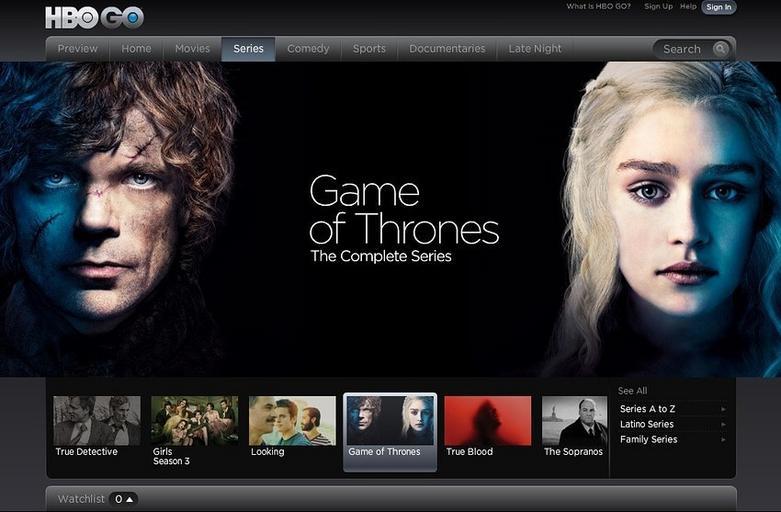Open the Help link

pos(688,6)
